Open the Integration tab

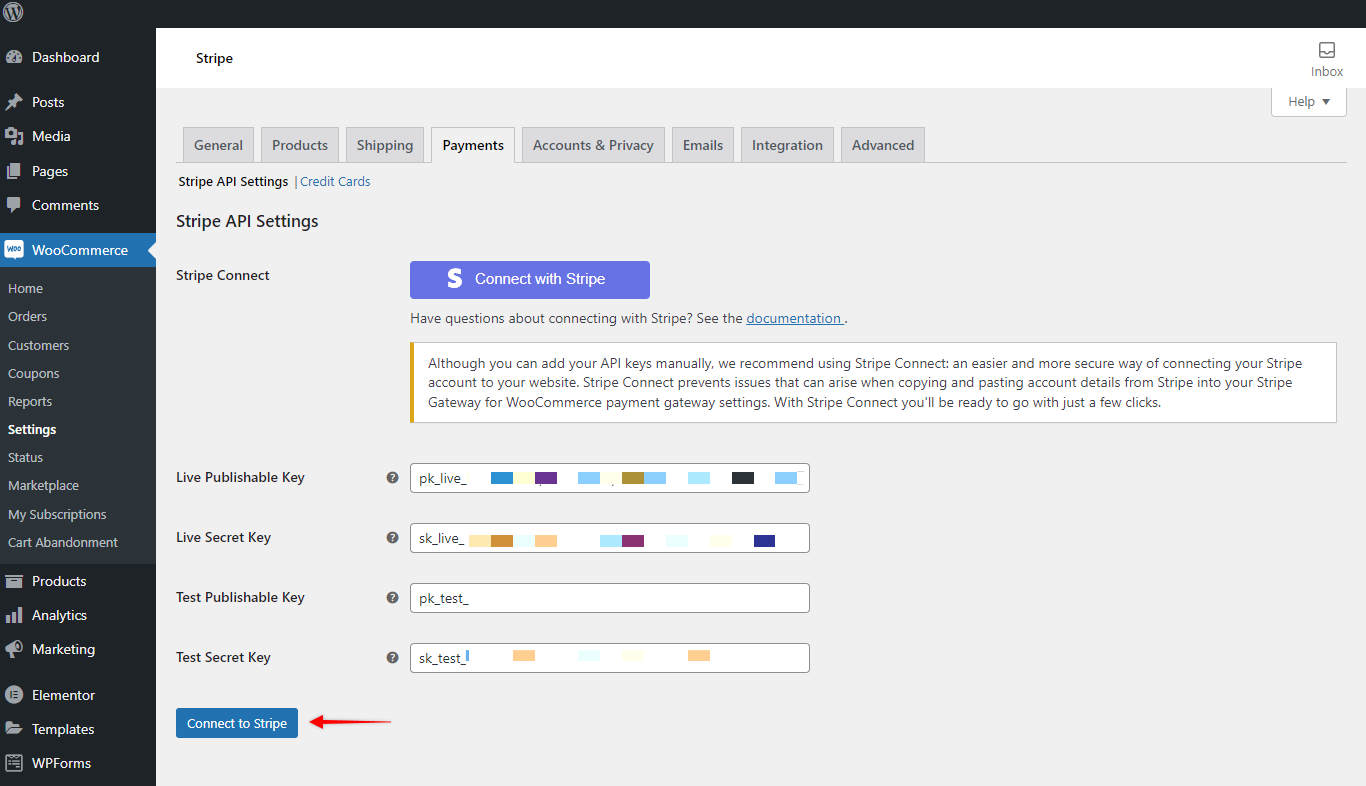pyautogui.click(x=787, y=145)
